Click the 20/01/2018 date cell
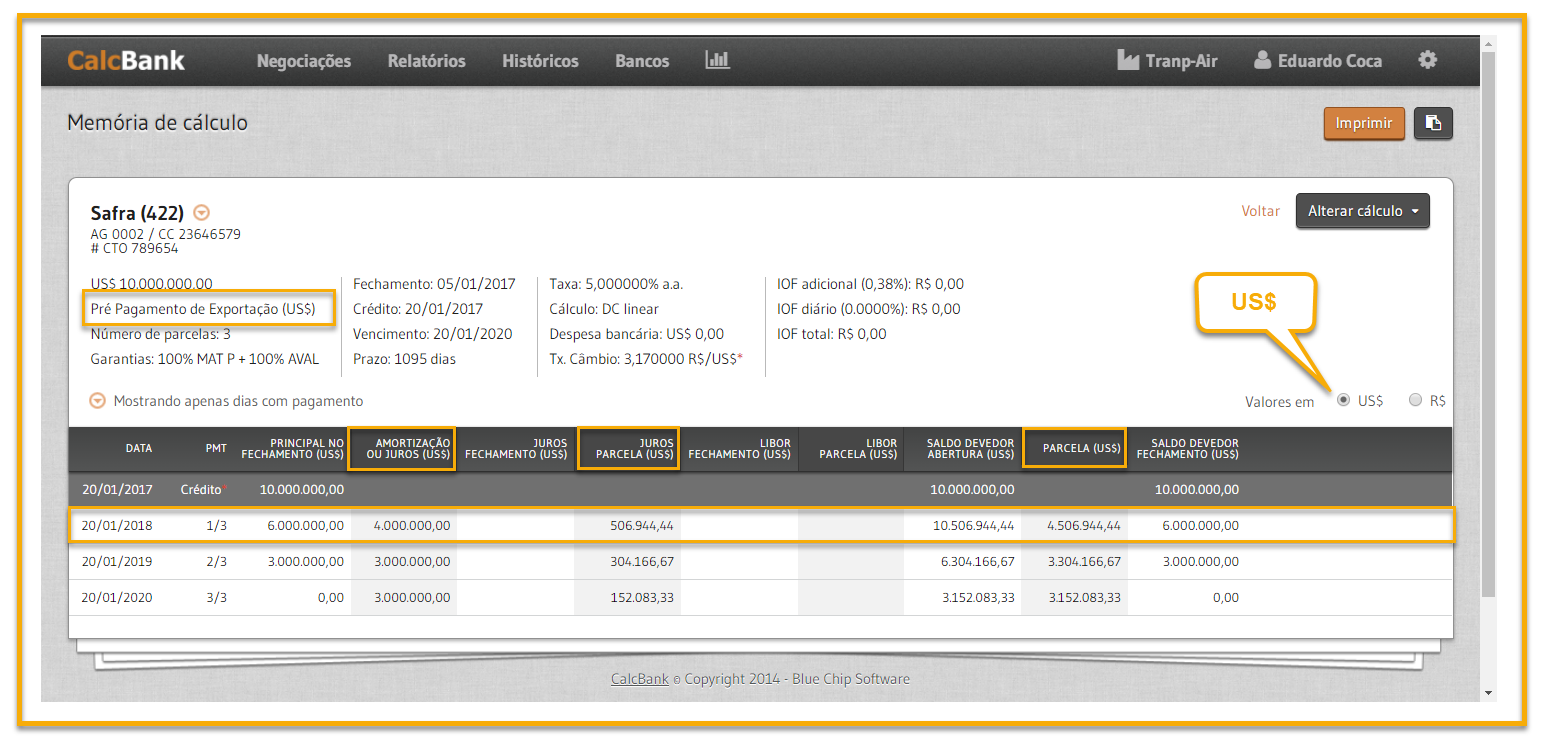This screenshot has height=742, width=1542. pyautogui.click(x=117, y=525)
